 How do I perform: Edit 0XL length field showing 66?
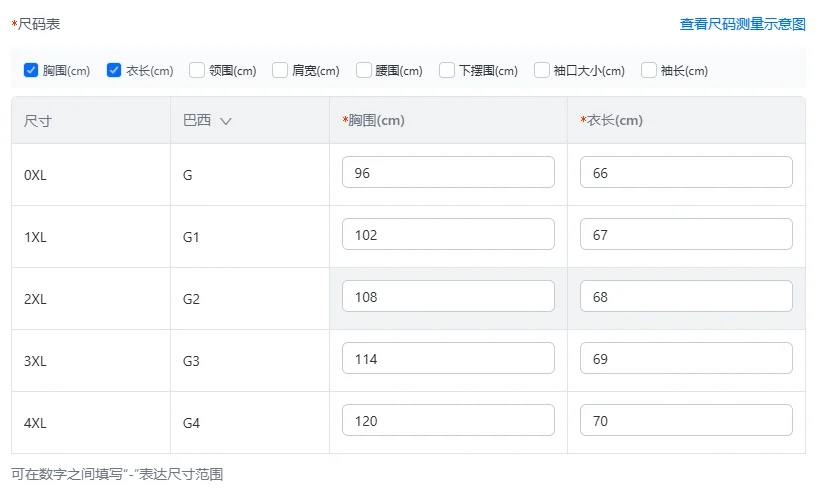(x=686, y=172)
